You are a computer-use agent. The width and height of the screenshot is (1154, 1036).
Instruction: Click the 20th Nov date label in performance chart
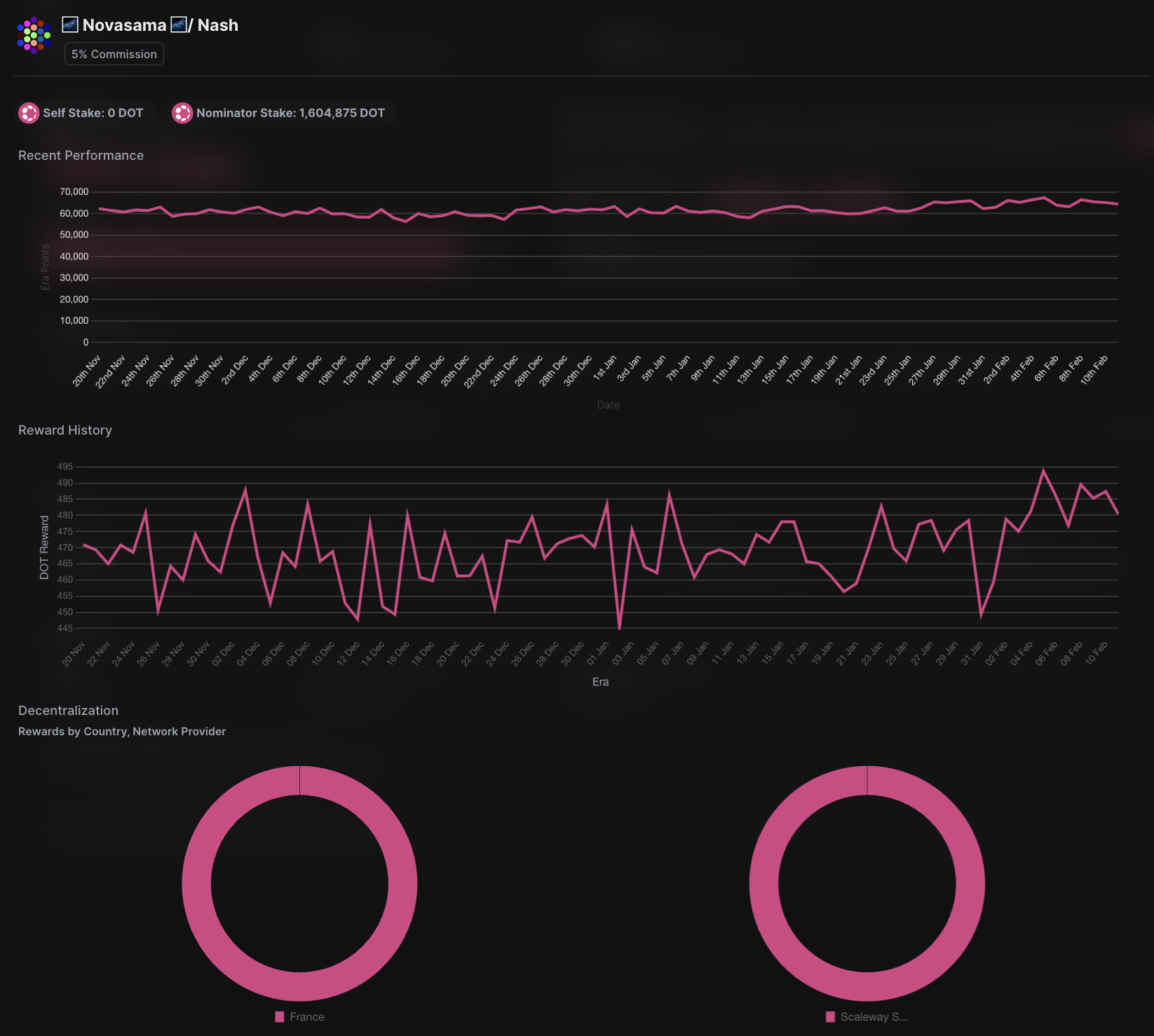pyautogui.click(x=86, y=371)
